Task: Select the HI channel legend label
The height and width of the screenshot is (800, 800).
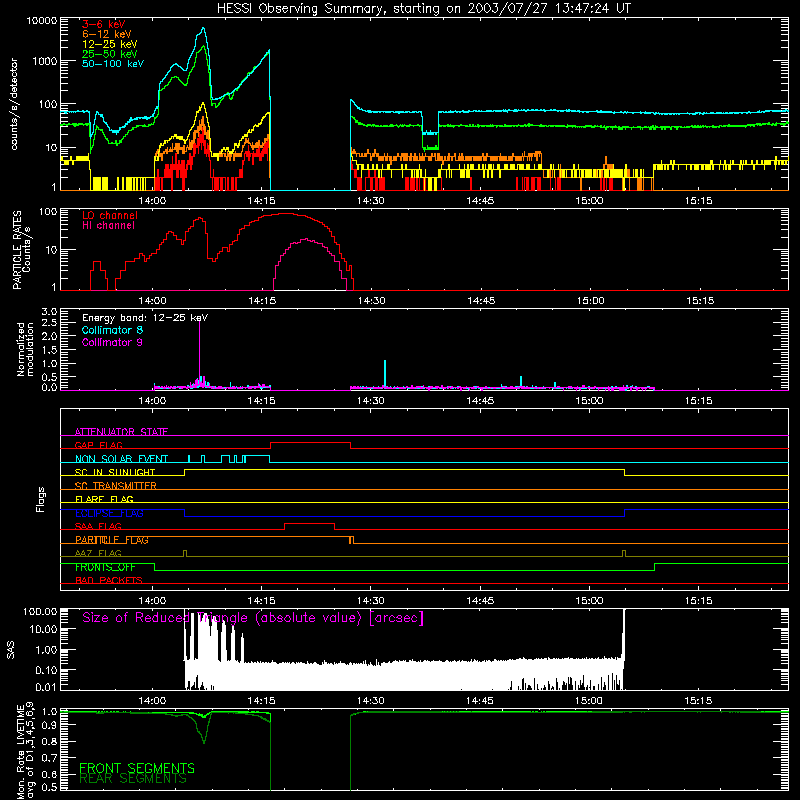Action: (108, 226)
